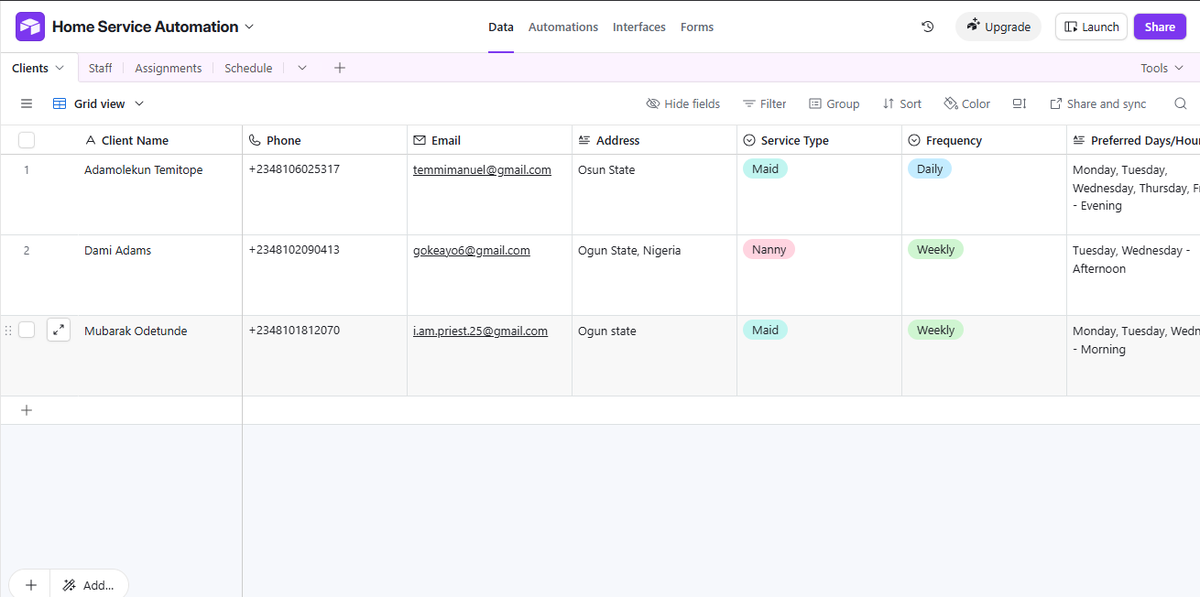This screenshot has height=597, width=1200.
Task: Expand the tables list chevron
Action: [x=302, y=68]
